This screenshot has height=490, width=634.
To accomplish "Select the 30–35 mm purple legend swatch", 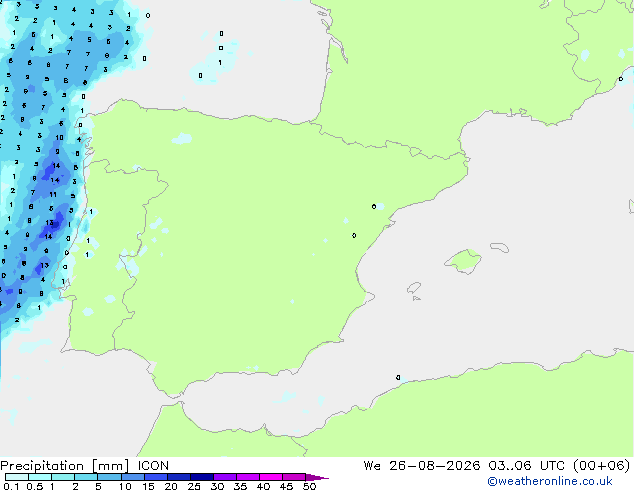I will [x=225, y=477].
